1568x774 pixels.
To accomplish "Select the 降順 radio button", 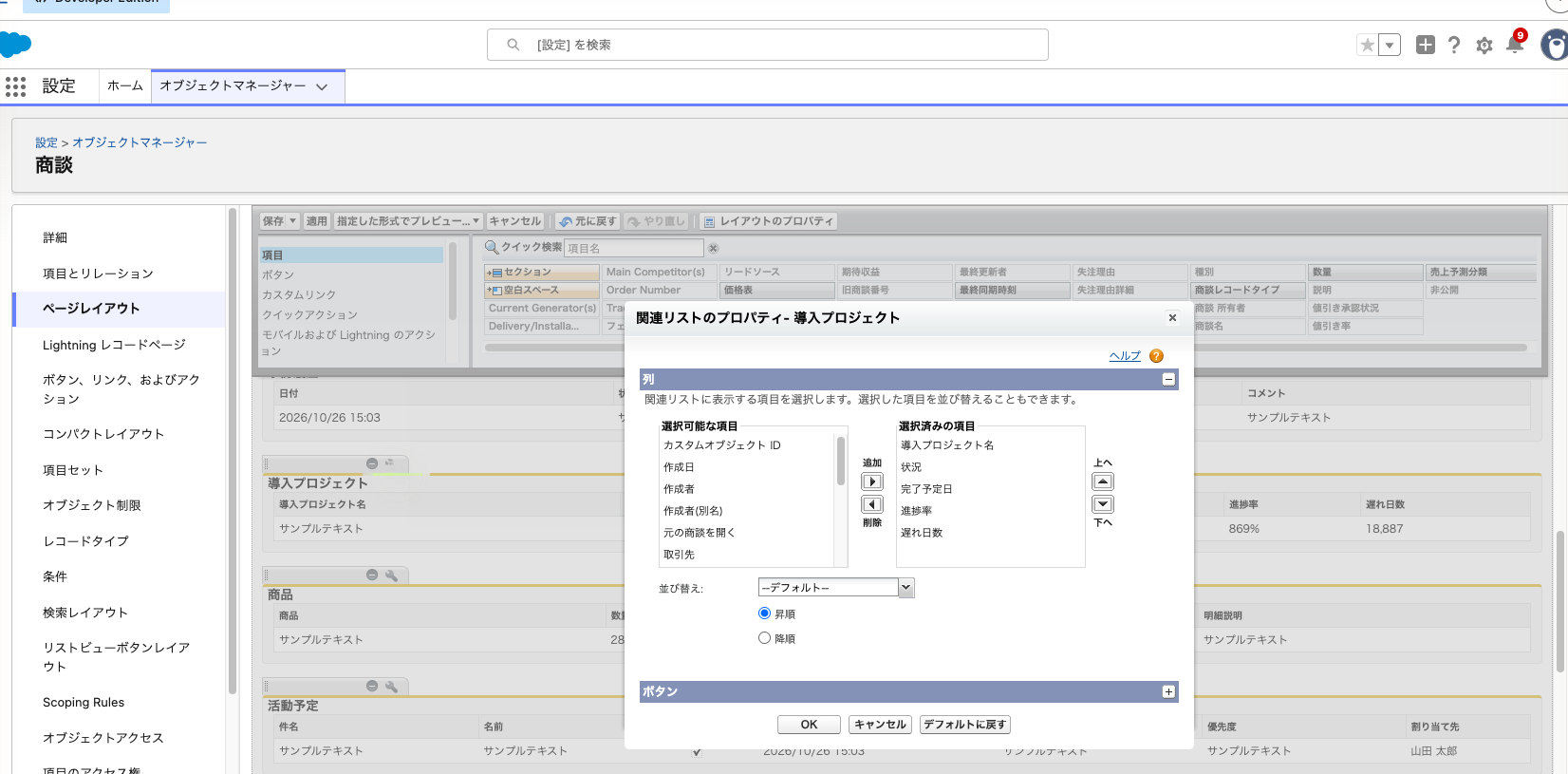I will 764,638.
